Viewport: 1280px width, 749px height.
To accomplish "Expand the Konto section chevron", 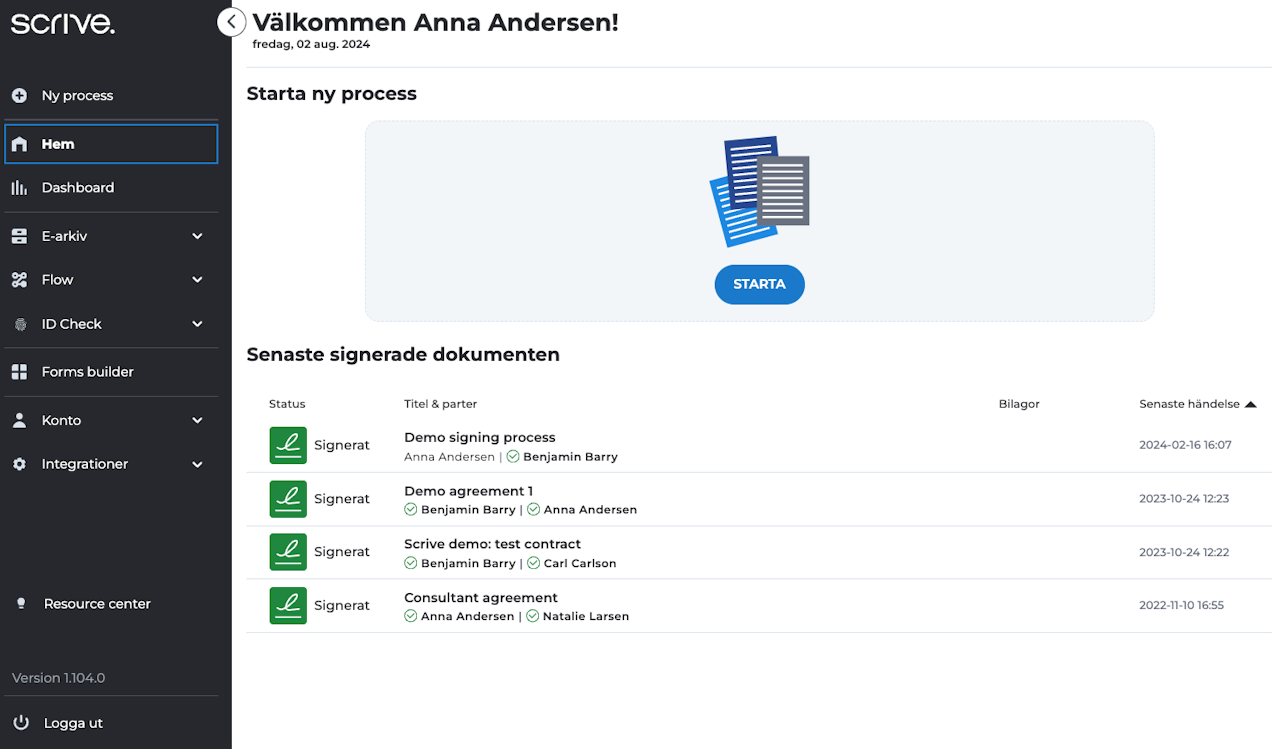I will [197, 421].
